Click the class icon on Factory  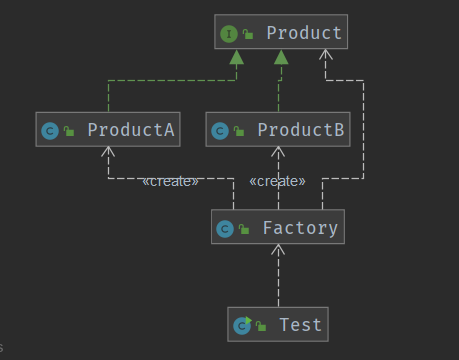point(225,229)
